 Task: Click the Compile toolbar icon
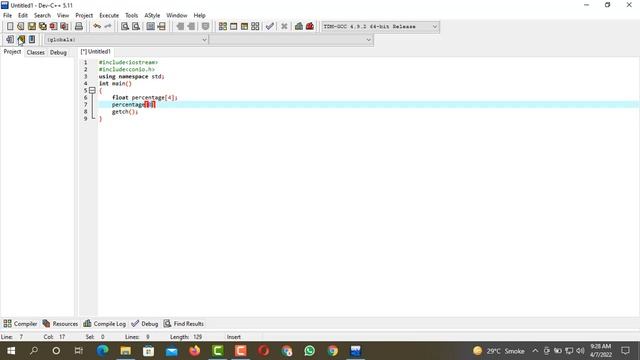[x=222, y=27]
